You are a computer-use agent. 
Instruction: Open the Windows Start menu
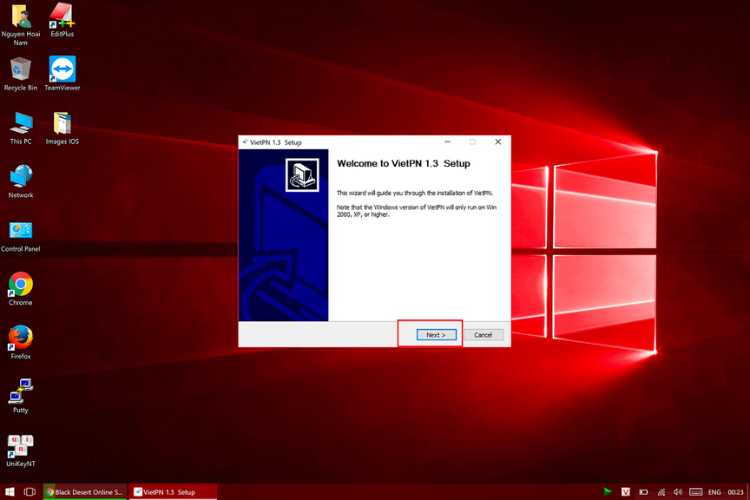click(x=10, y=492)
